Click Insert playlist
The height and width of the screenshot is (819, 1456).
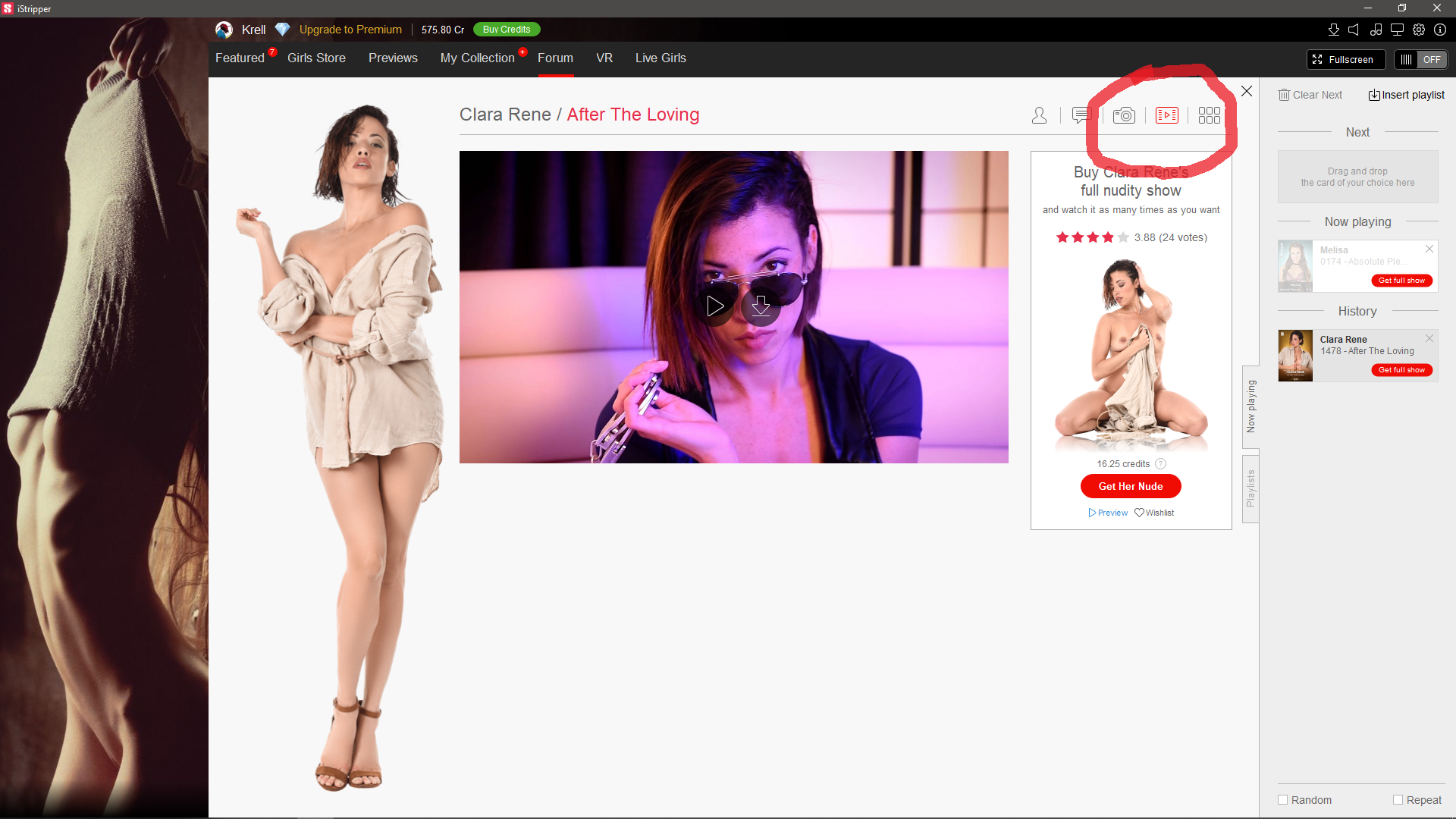pos(1407,95)
